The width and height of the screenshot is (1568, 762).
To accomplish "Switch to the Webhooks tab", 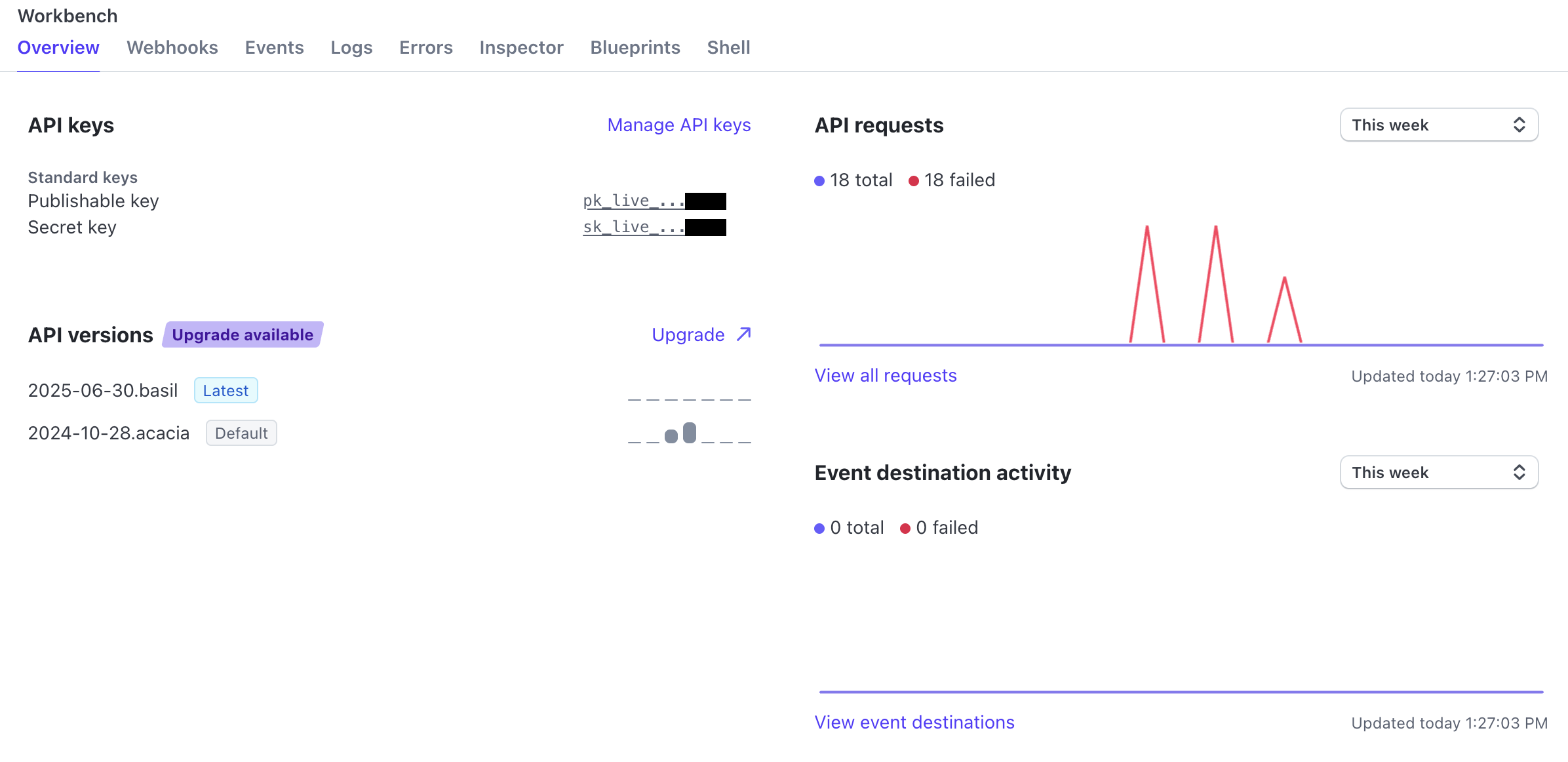I will (172, 48).
